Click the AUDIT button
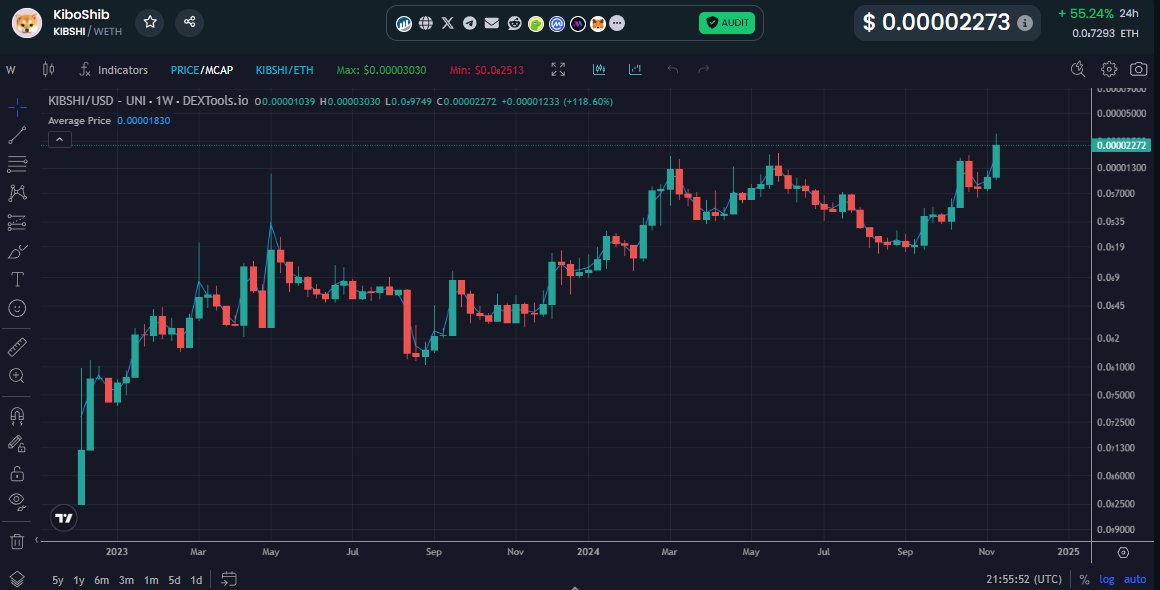This screenshot has height=590, width=1160. pos(727,23)
